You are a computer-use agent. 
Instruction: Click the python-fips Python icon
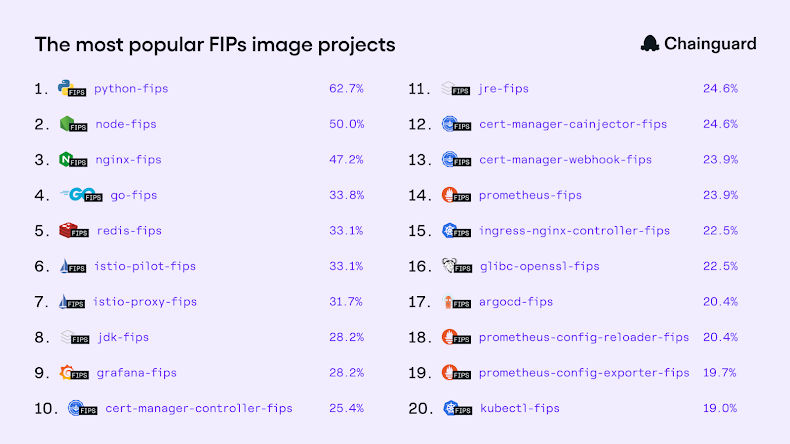point(67,88)
